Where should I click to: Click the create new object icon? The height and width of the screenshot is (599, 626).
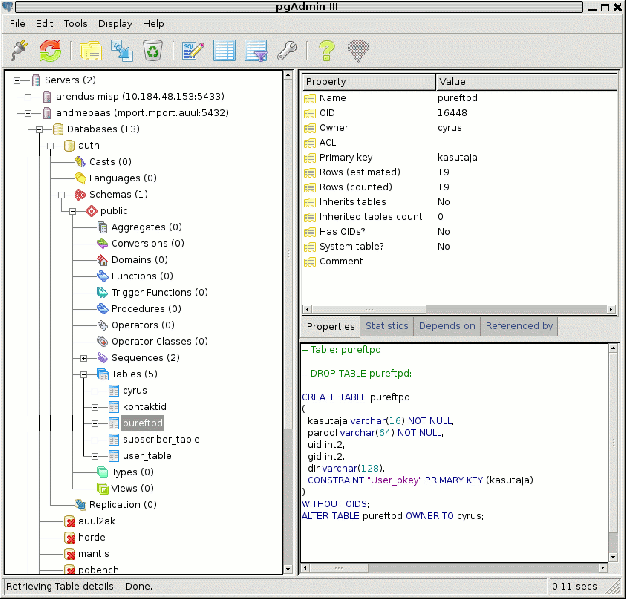(x=122, y=51)
